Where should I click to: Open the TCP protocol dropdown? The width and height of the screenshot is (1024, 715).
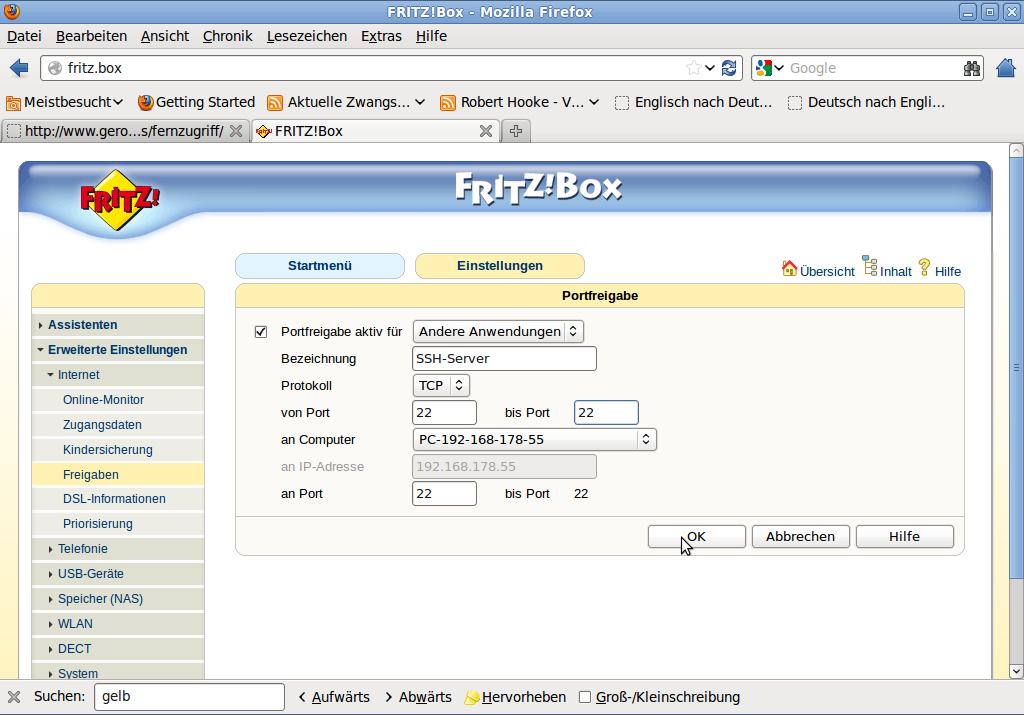pyautogui.click(x=441, y=385)
